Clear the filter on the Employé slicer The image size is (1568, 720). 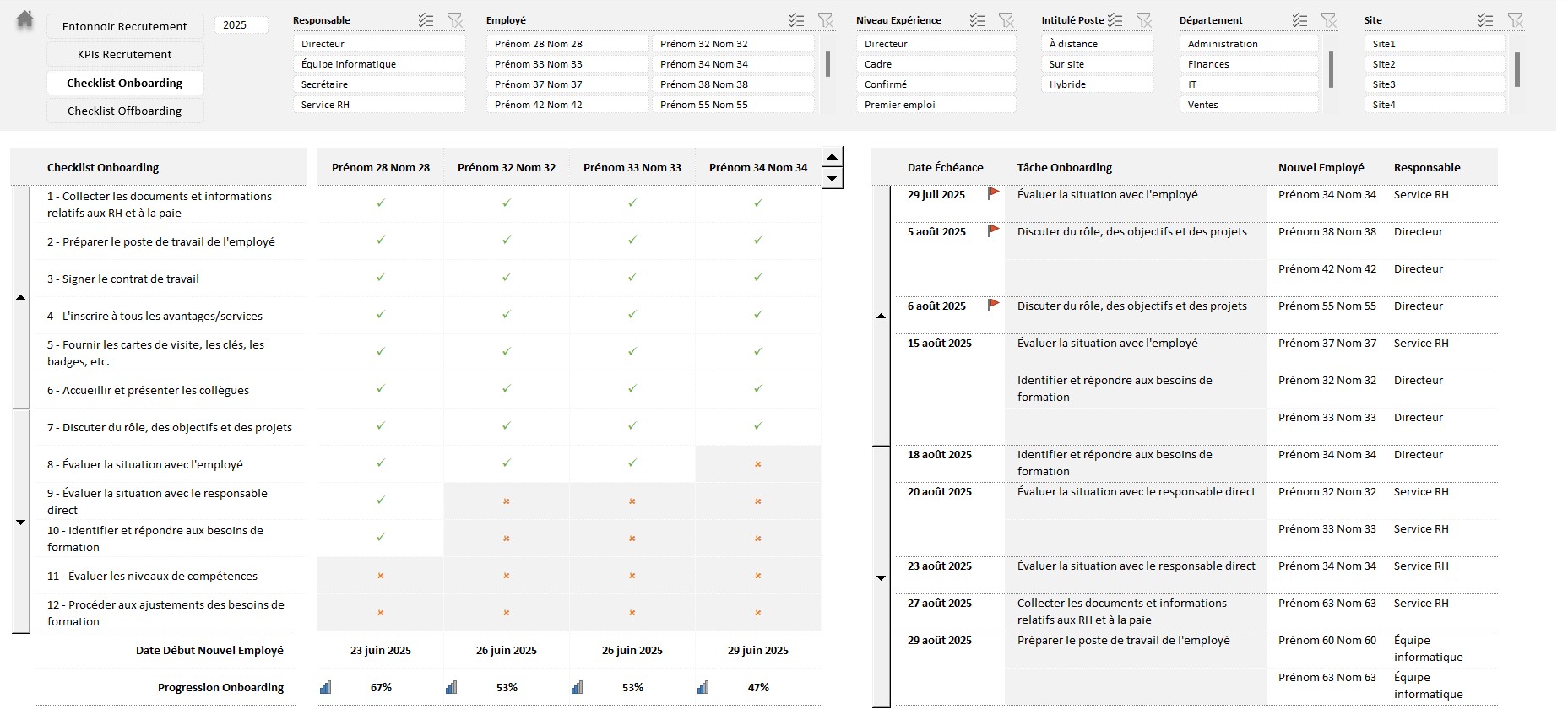click(x=825, y=20)
